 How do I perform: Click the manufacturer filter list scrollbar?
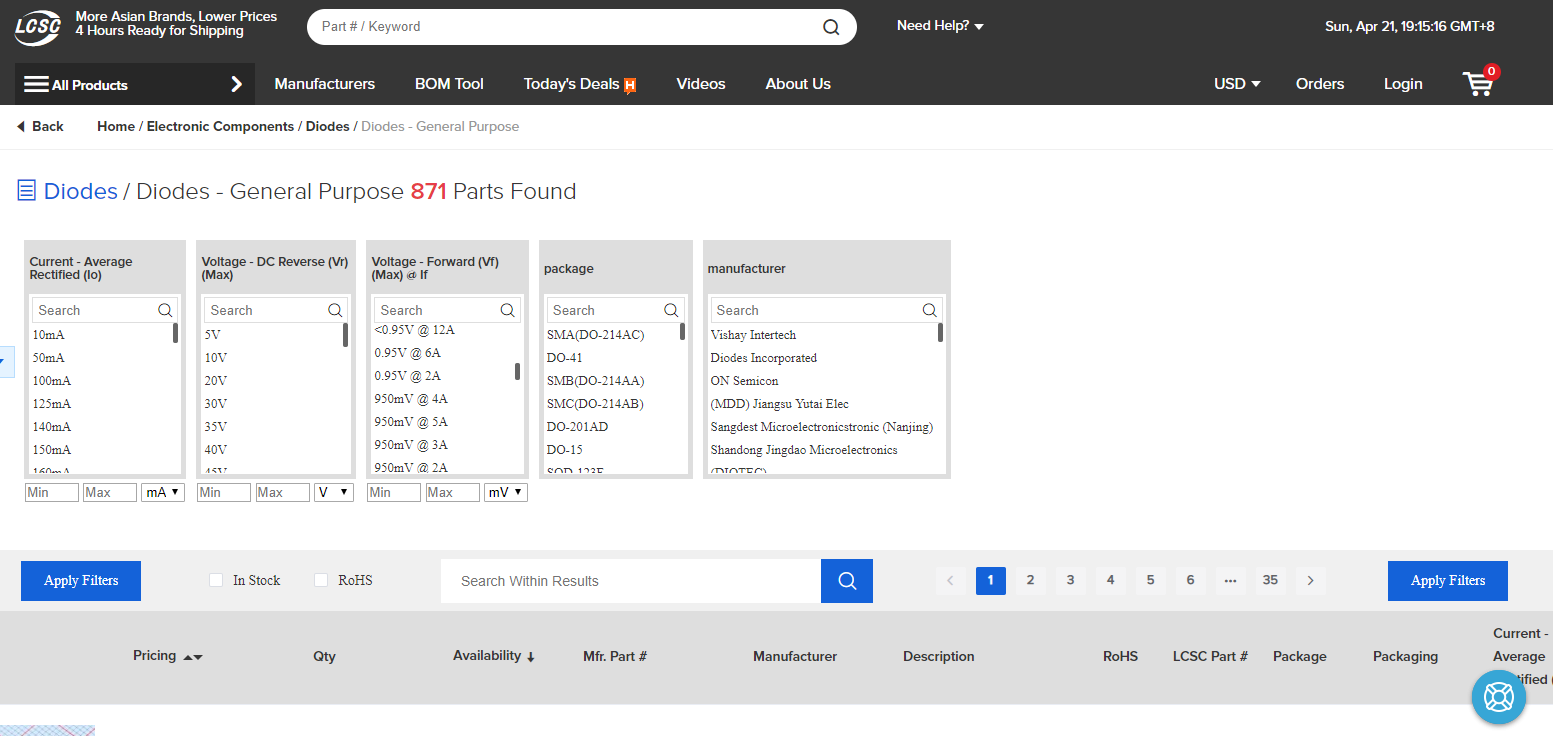(x=940, y=332)
